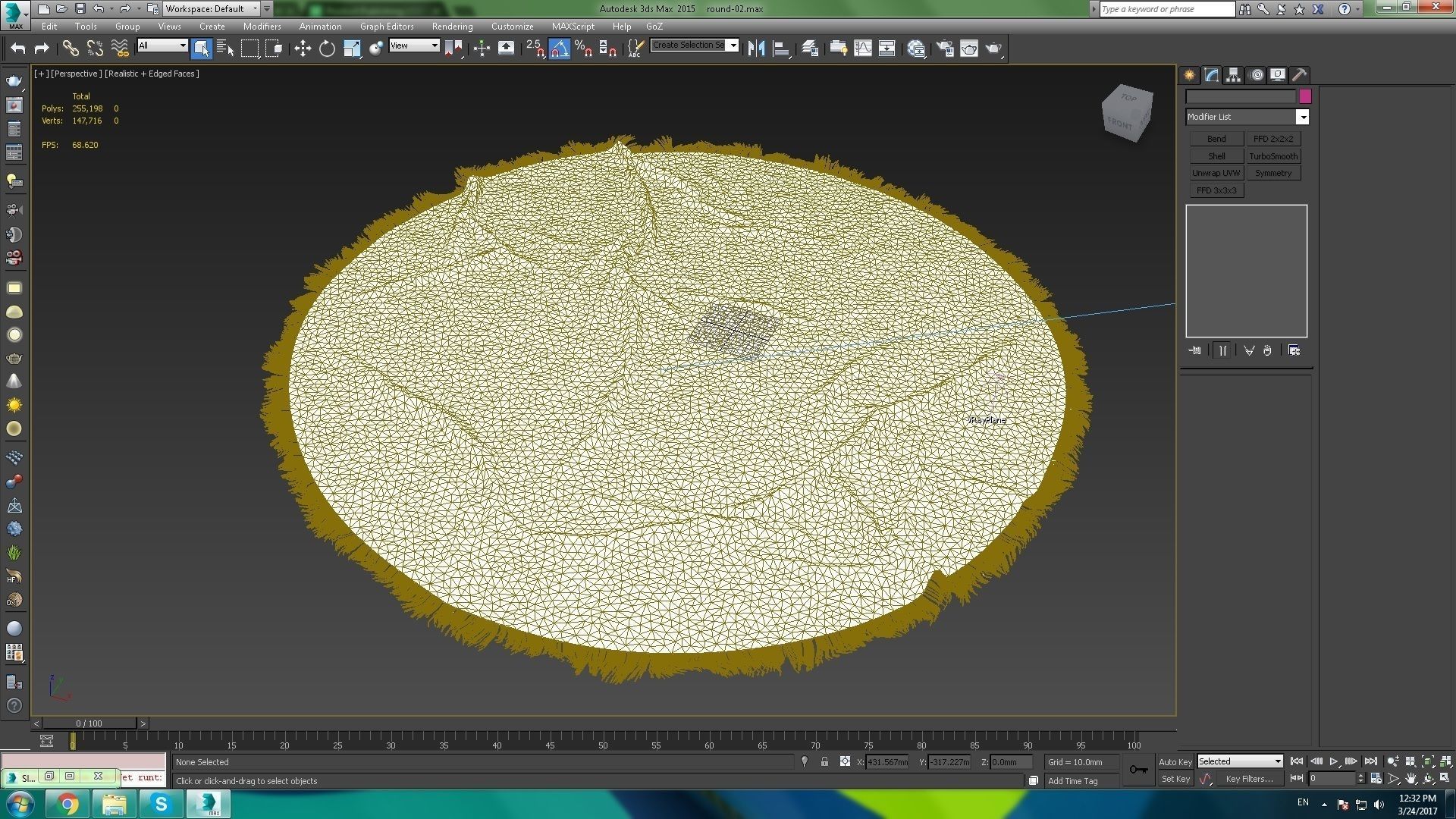Open the Hierarchy command panel tab
The width and height of the screenshot is (1456, 819).
[x=1233, y=75]
